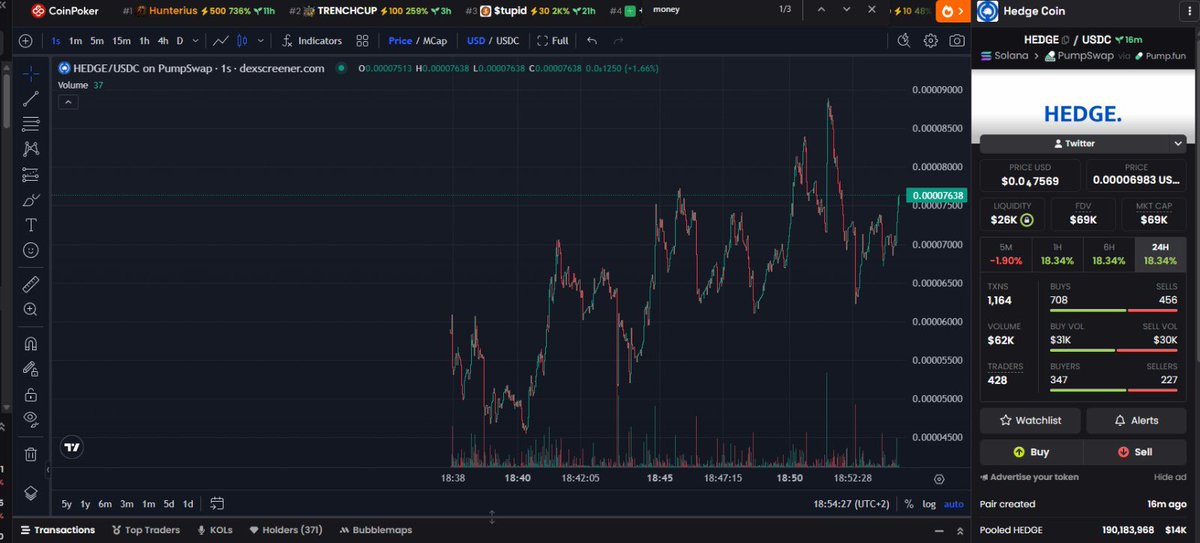The height and width of the screenshot is (543, 1200).
Task: Open the Hedge Coin three-dot menu
Action: point(1187,11)
